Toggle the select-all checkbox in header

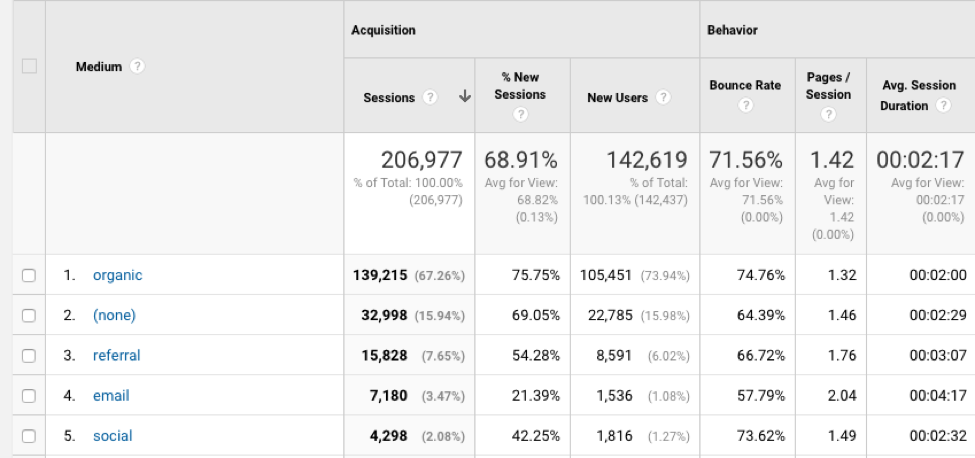[29, 67]
